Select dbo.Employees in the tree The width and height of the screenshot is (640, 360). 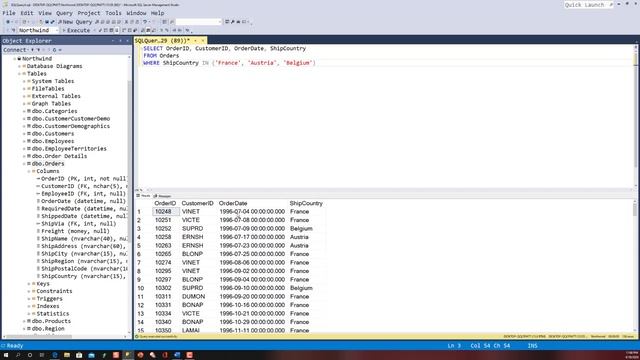click(x=53, y=141)
